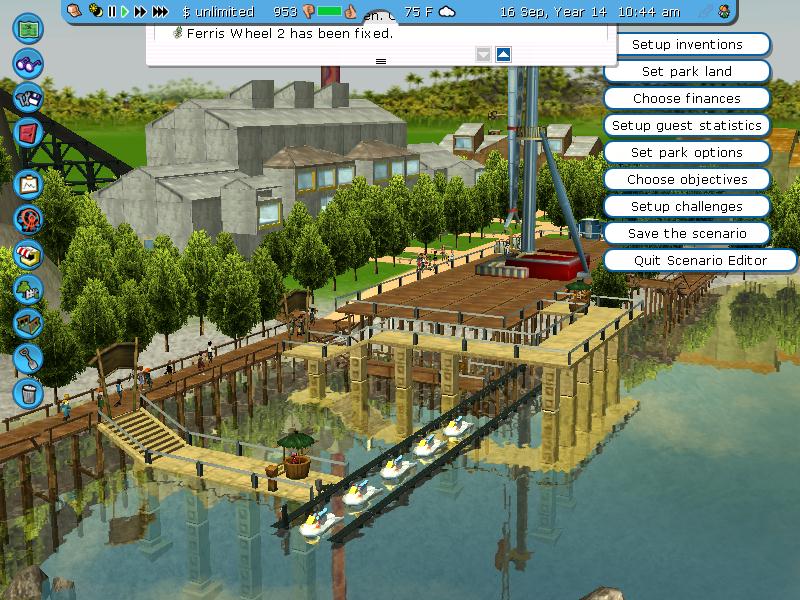Open Choose objectives menu item
The height and width of the screenshot is (600, 800).
tap(686, 180)
